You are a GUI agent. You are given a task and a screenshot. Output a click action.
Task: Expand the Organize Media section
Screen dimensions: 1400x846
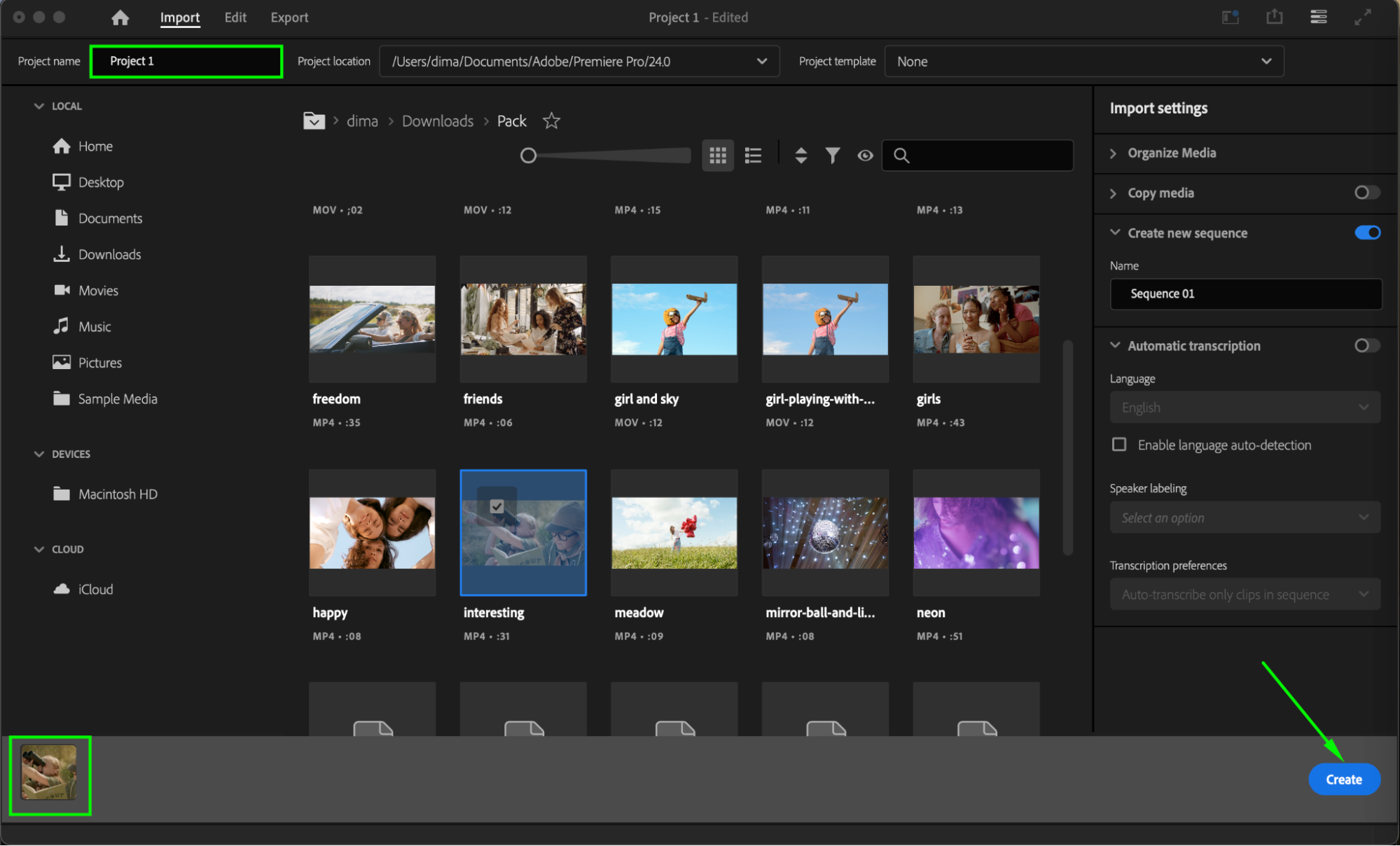[x=1171, y=153]
